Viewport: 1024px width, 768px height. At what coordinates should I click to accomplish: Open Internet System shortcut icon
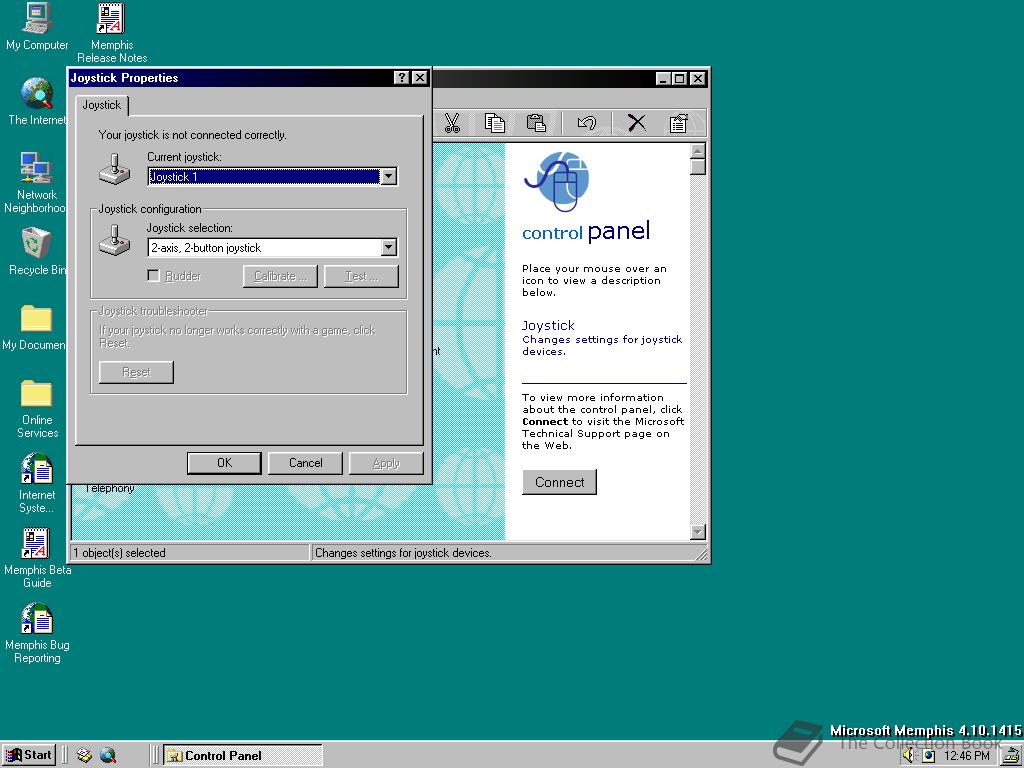[37, 483]
